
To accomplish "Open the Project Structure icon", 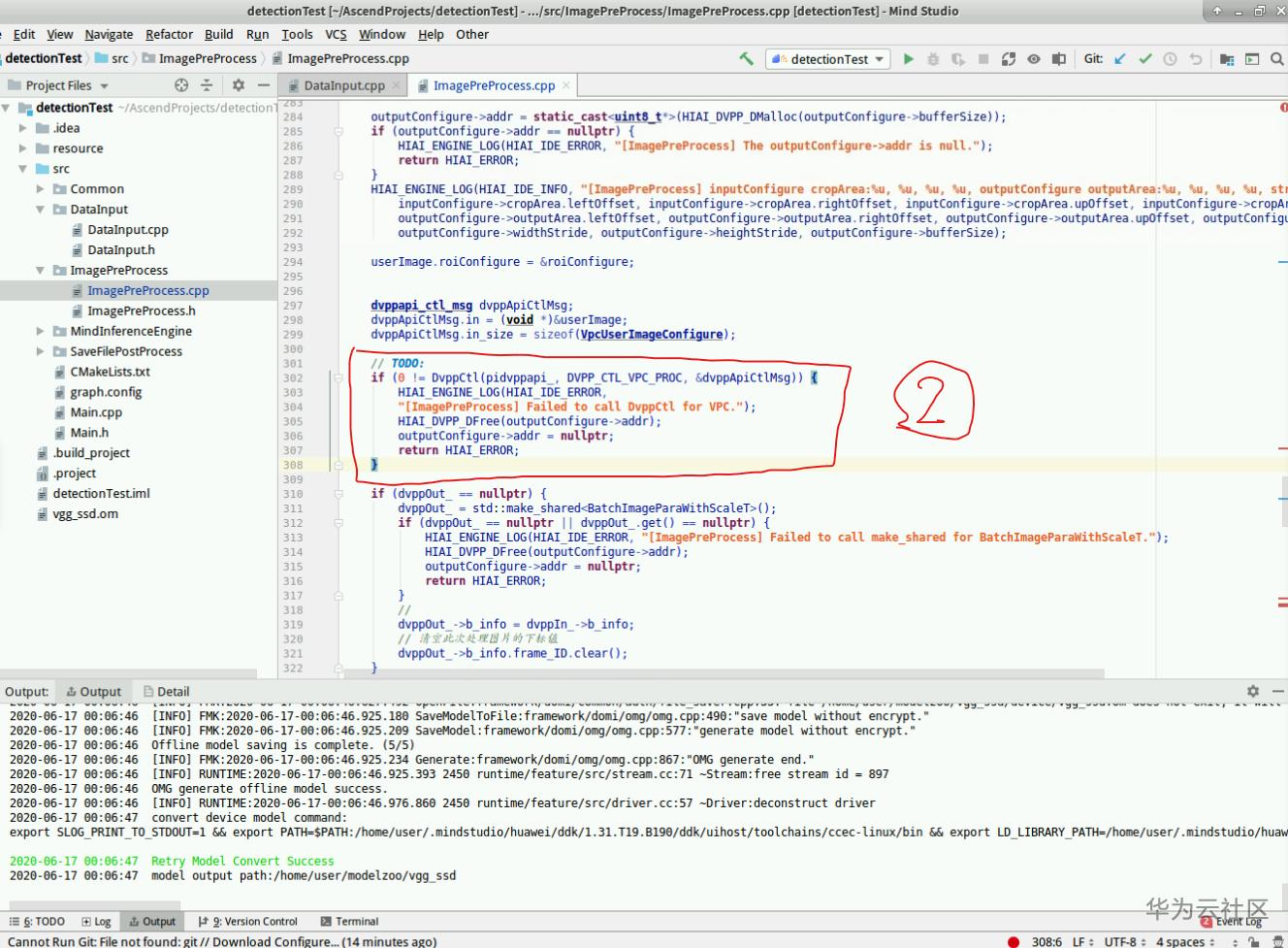I will pos(1227,58).
